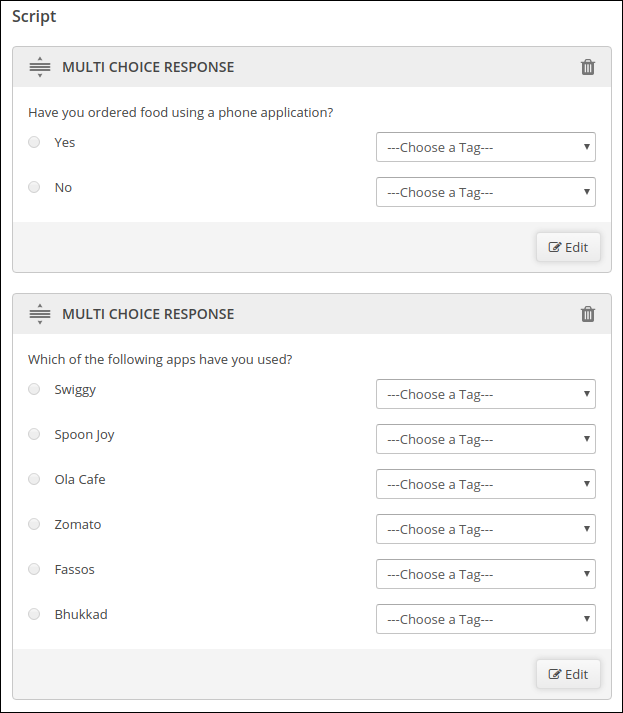Choose the Spoon Joy option
Viewport: 623px width, 713px height.
[34, 434]
